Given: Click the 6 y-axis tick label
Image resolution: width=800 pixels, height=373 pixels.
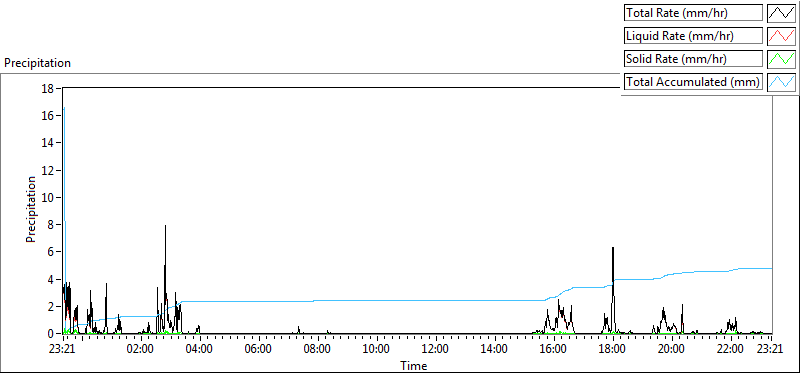Looking at the screenshot, I should (52, 252).
